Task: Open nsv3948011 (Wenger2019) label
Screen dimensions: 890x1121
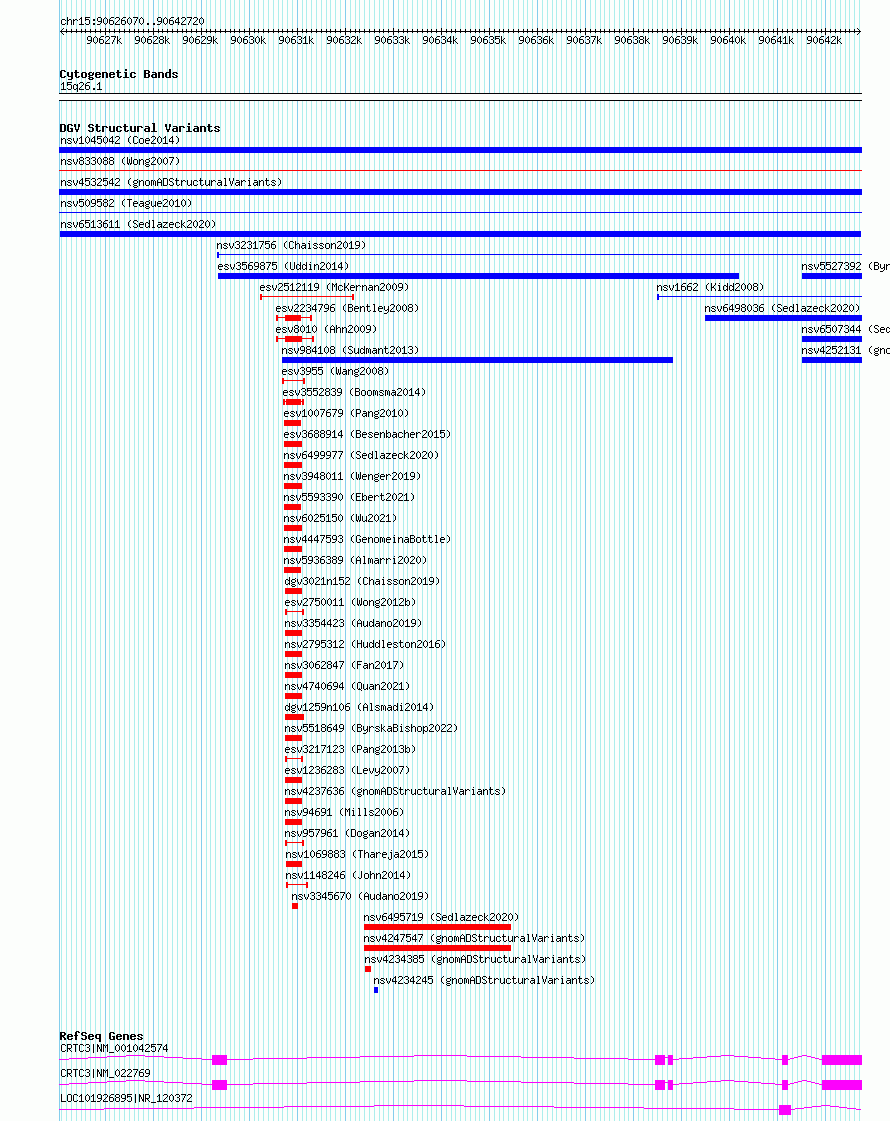Action: click(352, 476)
